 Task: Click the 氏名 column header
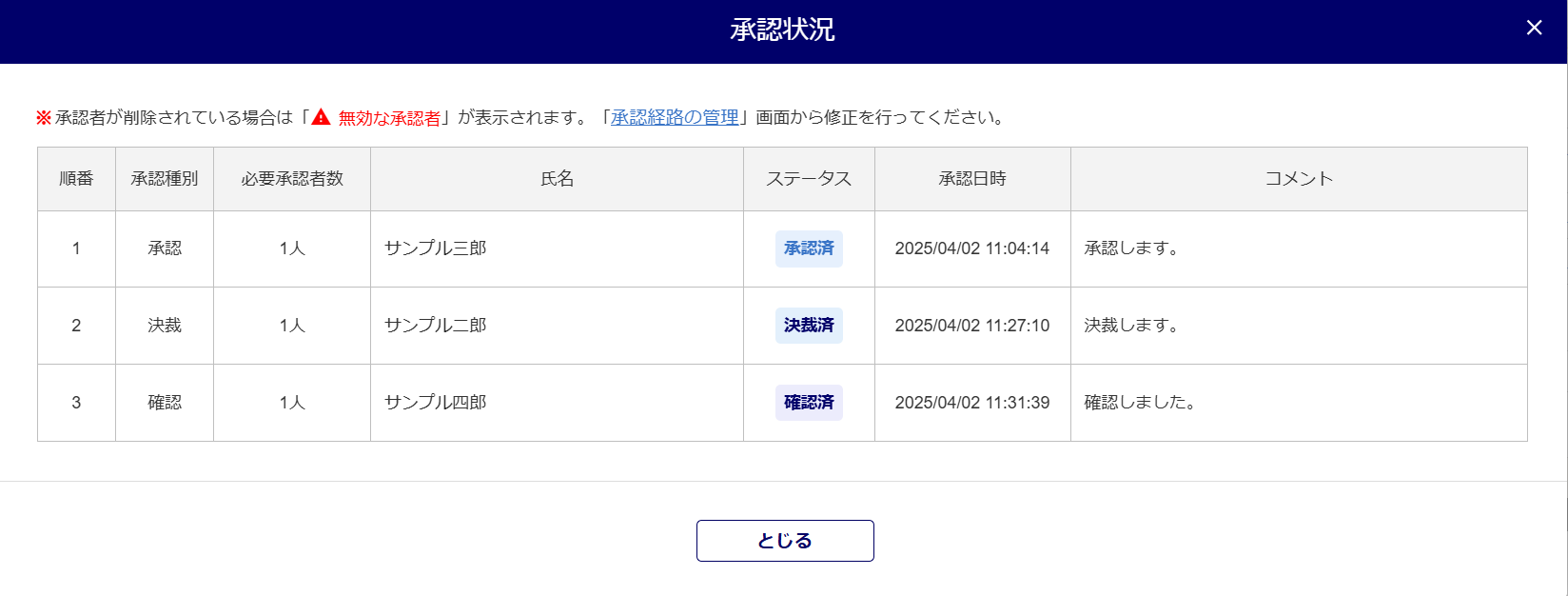pos(557,179)
